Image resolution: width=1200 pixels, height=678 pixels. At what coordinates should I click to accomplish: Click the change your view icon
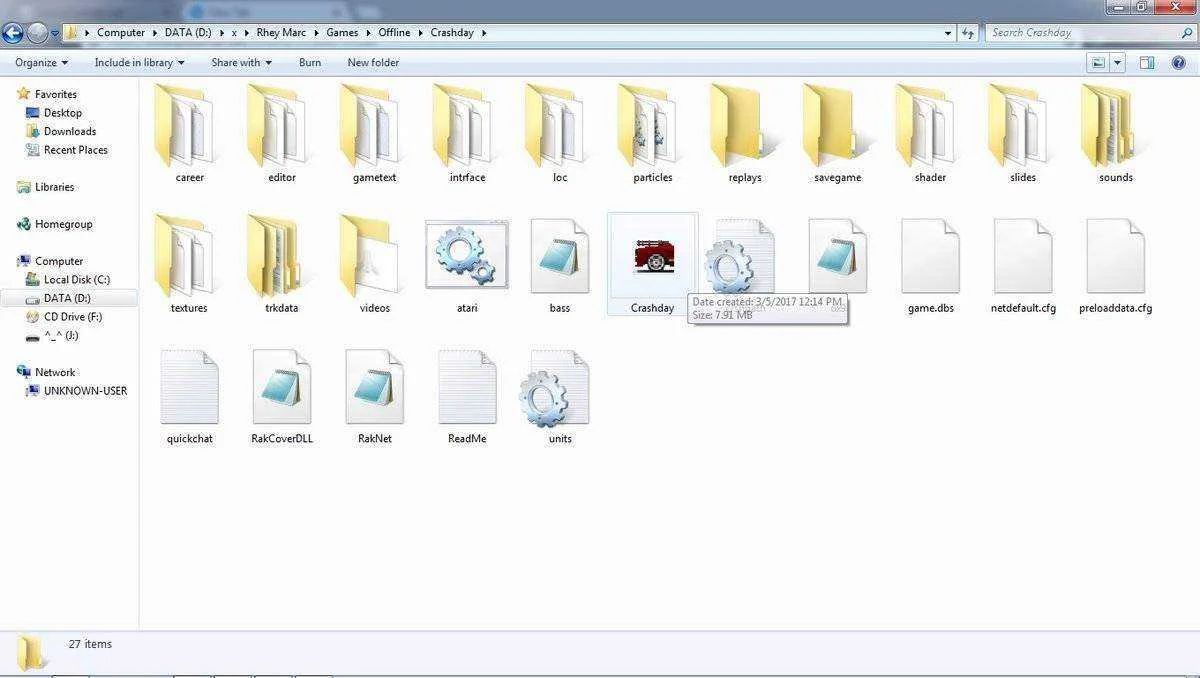click(x=1098, y=62)
